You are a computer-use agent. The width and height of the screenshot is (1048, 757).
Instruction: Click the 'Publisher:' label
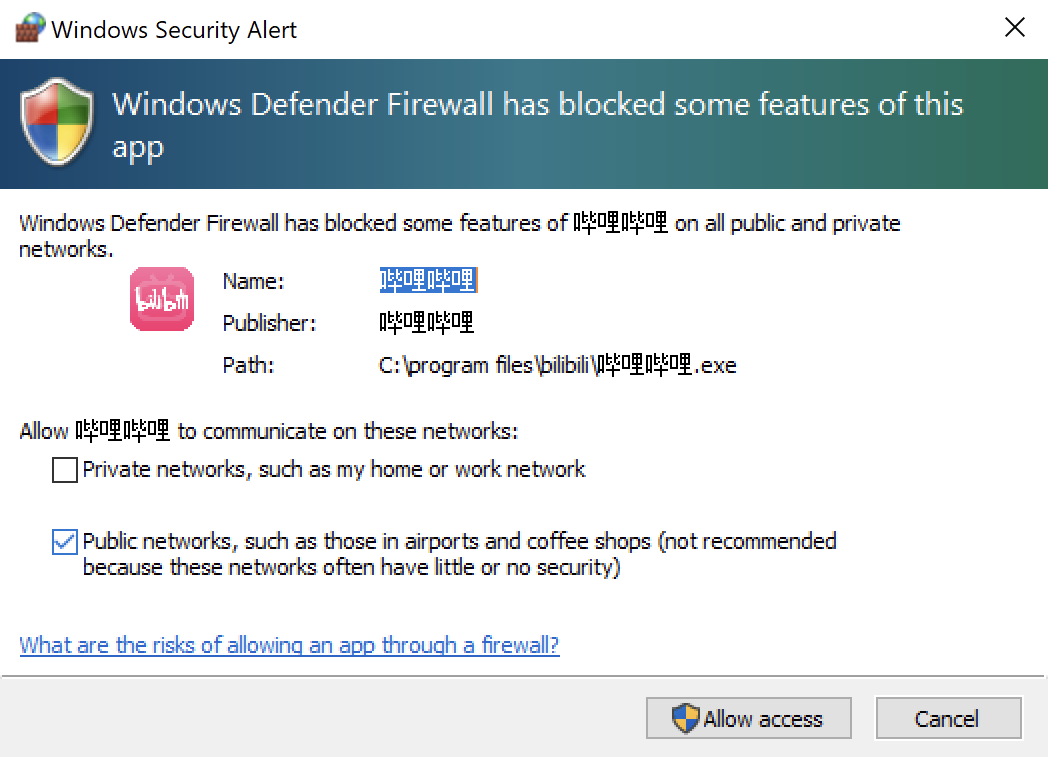click(269, 323)
